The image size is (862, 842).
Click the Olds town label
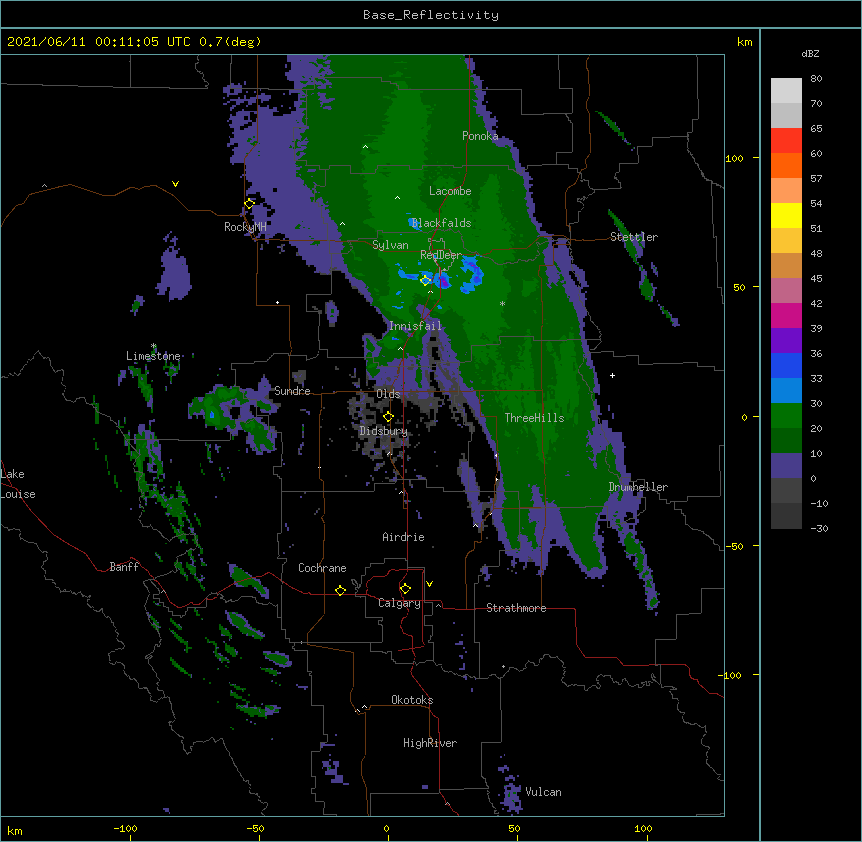(388, 394)
